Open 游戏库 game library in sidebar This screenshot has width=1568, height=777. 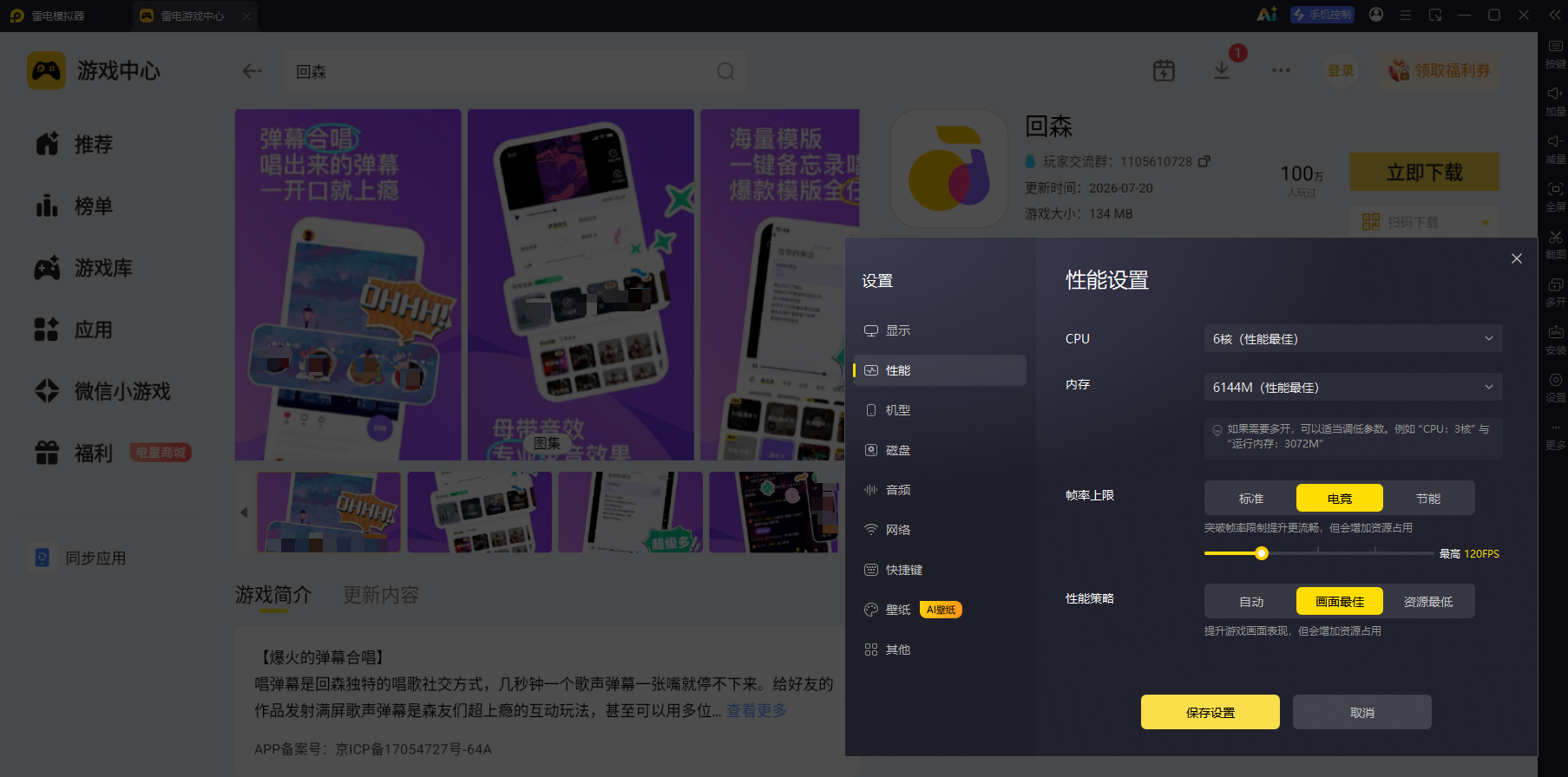click(x=83, y=268)
